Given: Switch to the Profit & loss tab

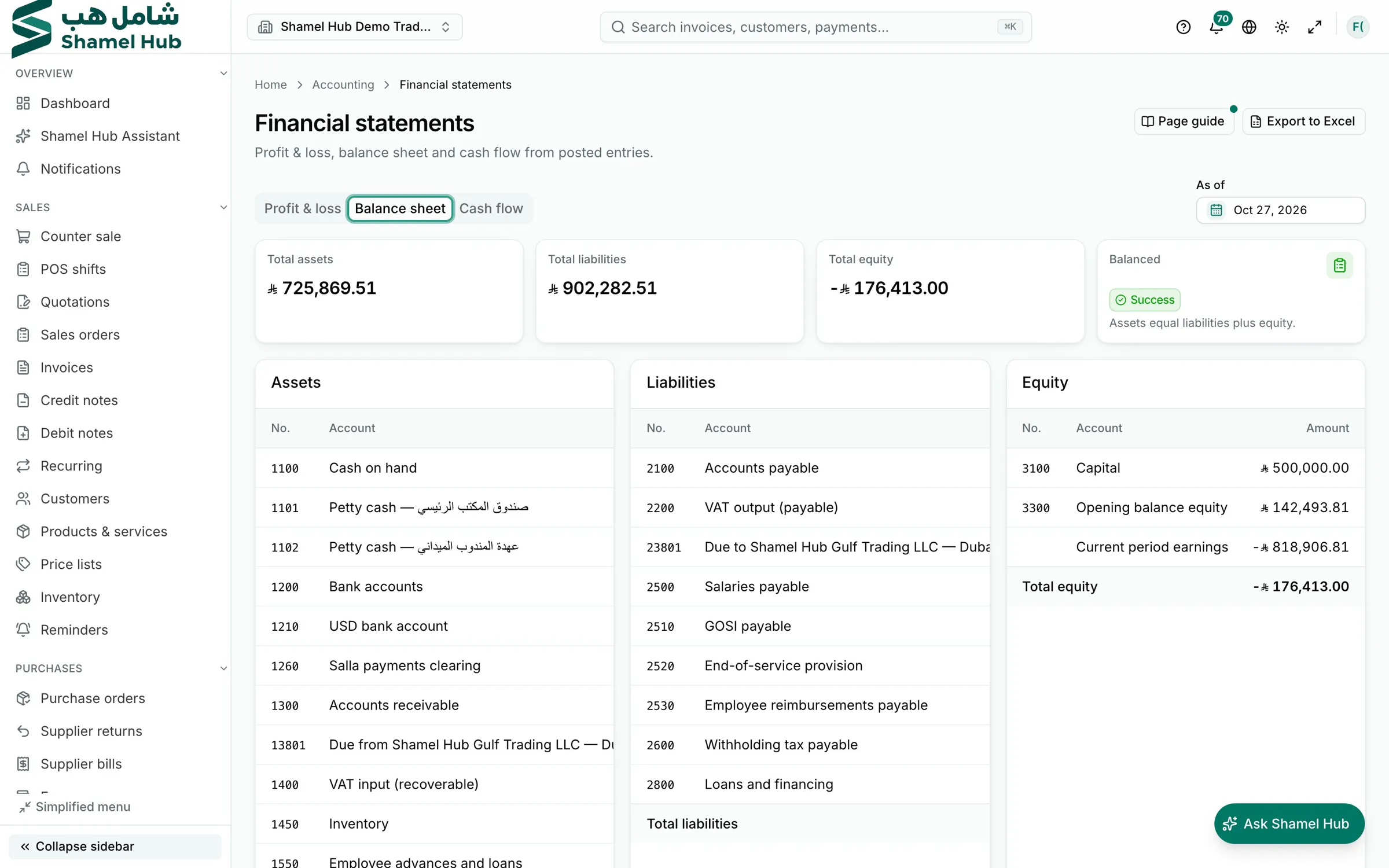Looking at the screenshot, I should click(x=302, y=208).
